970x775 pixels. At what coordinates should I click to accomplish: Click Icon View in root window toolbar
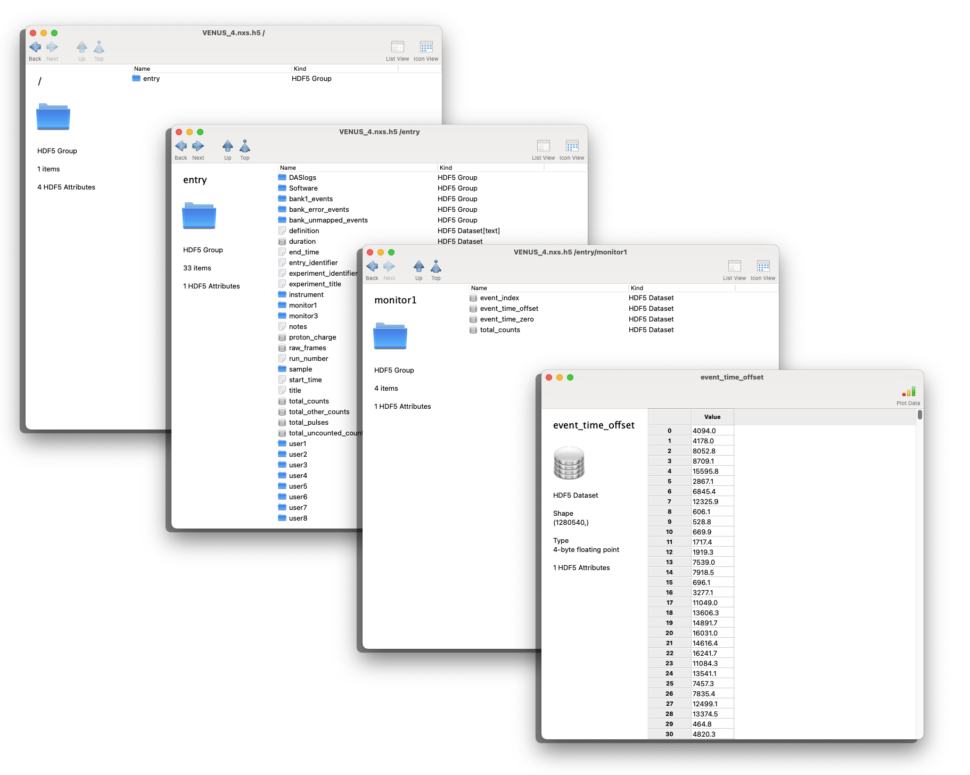(x=426, y=48)
